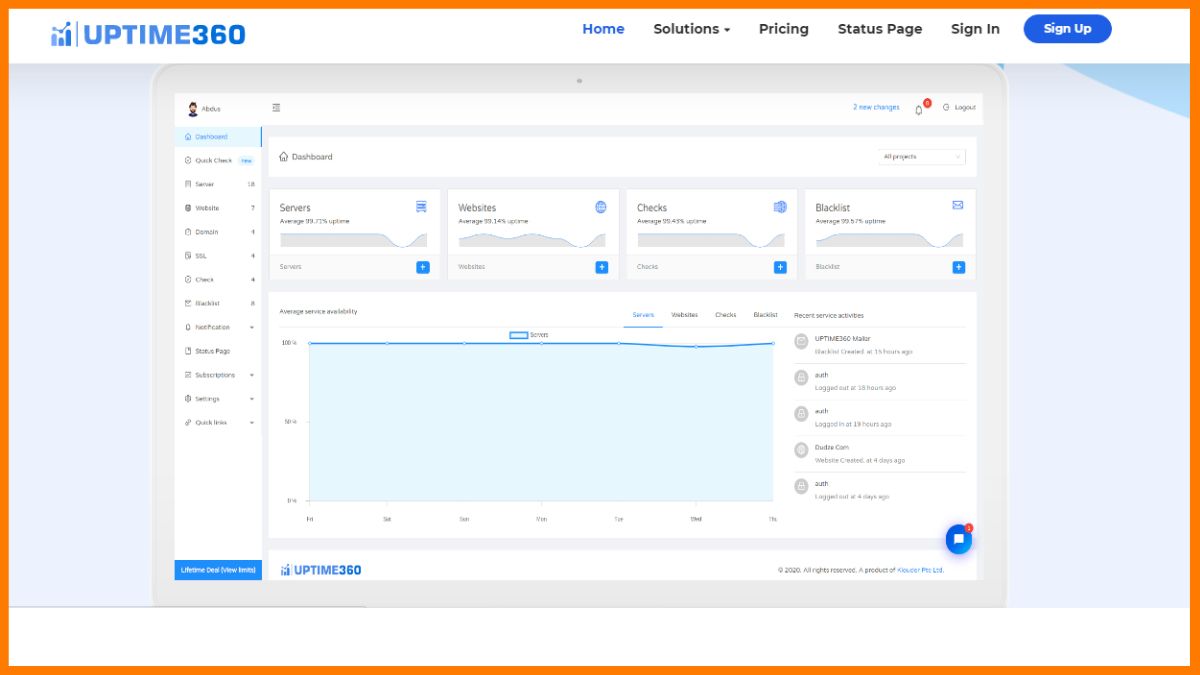Click the lock icon beside Logged out at 4 days ago
The image size is (1200, 675).
coord(801,486)
